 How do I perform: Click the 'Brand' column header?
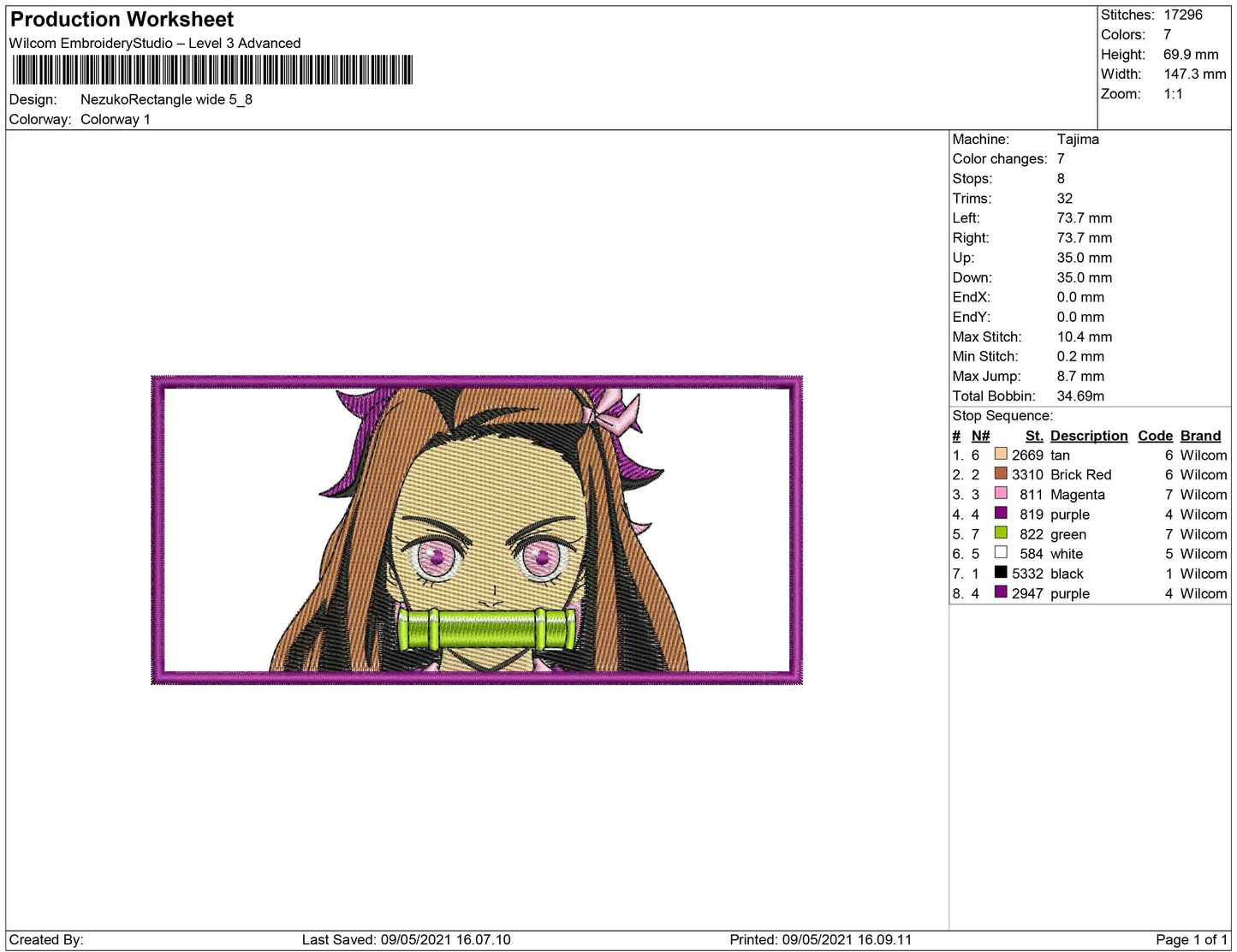click(x=1200, y=436)
